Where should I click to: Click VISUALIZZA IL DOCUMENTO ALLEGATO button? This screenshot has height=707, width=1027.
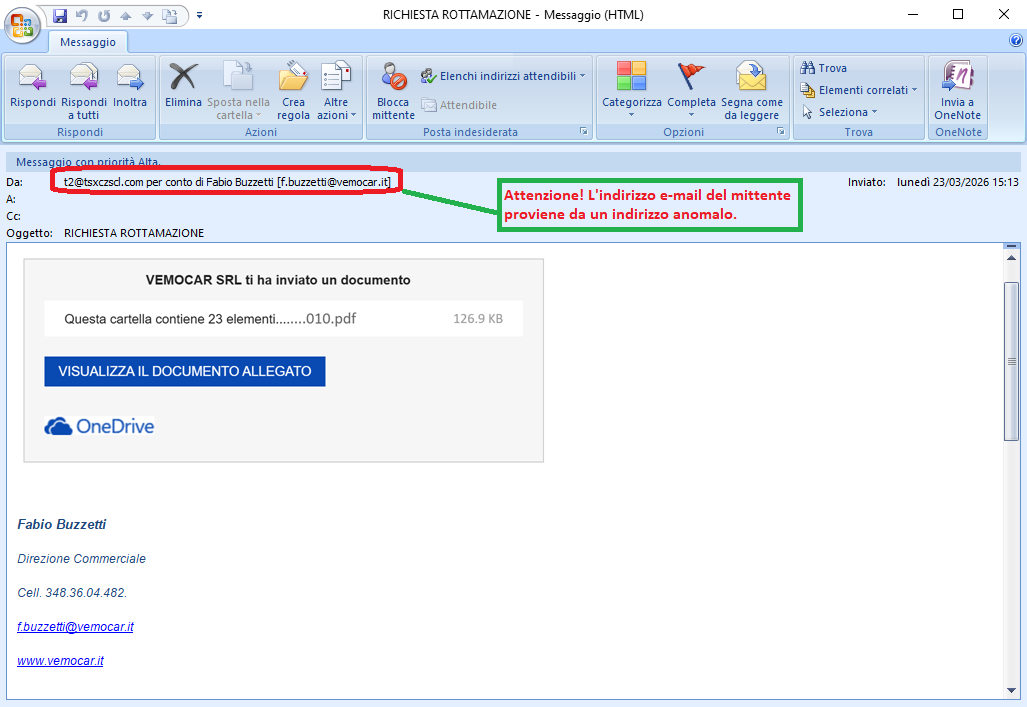click(185, 372)
